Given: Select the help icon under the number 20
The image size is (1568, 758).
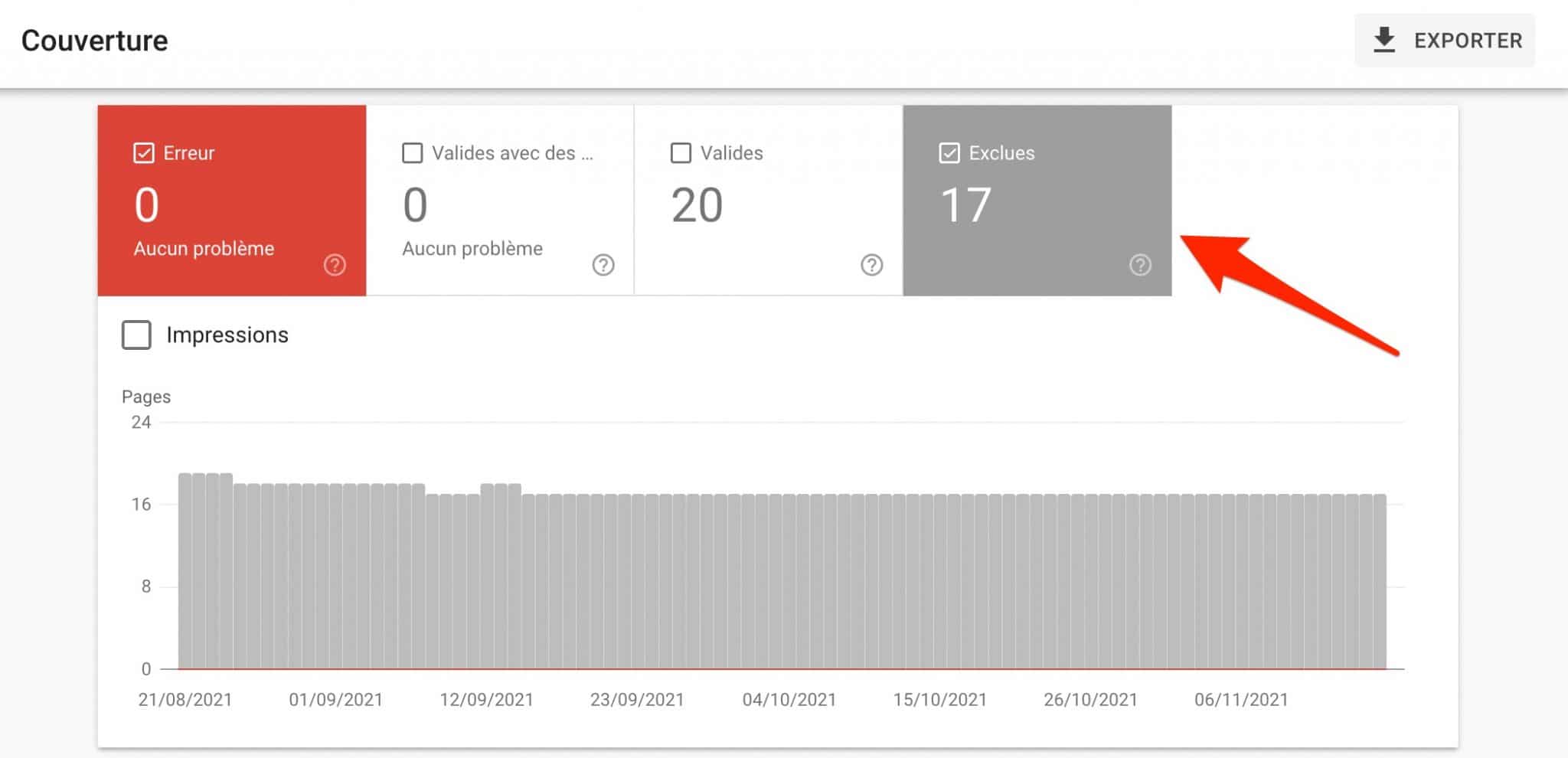Looking at the screenshot, I should [872, 266].
